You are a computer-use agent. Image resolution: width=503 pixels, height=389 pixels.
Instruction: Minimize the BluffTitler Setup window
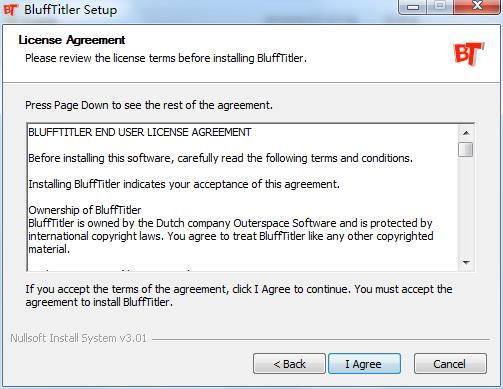tap(413, 7)
